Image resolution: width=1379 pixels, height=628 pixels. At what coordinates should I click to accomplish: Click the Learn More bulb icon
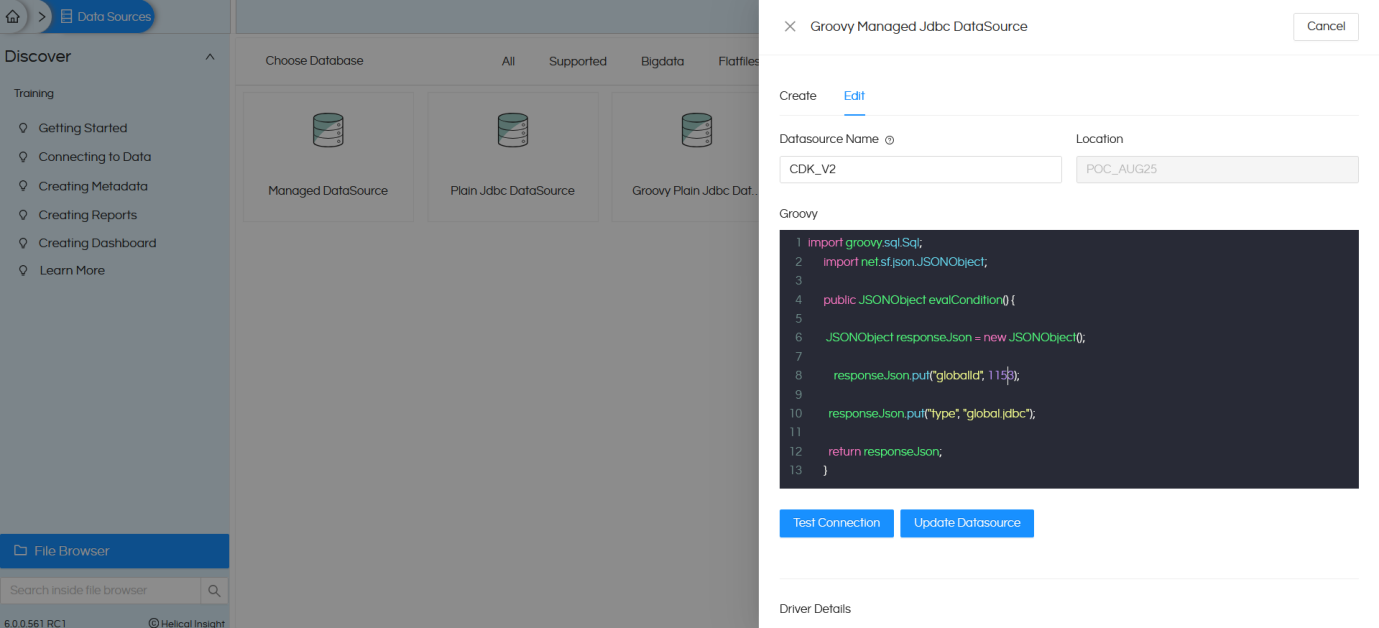click(x=23, y=271)
